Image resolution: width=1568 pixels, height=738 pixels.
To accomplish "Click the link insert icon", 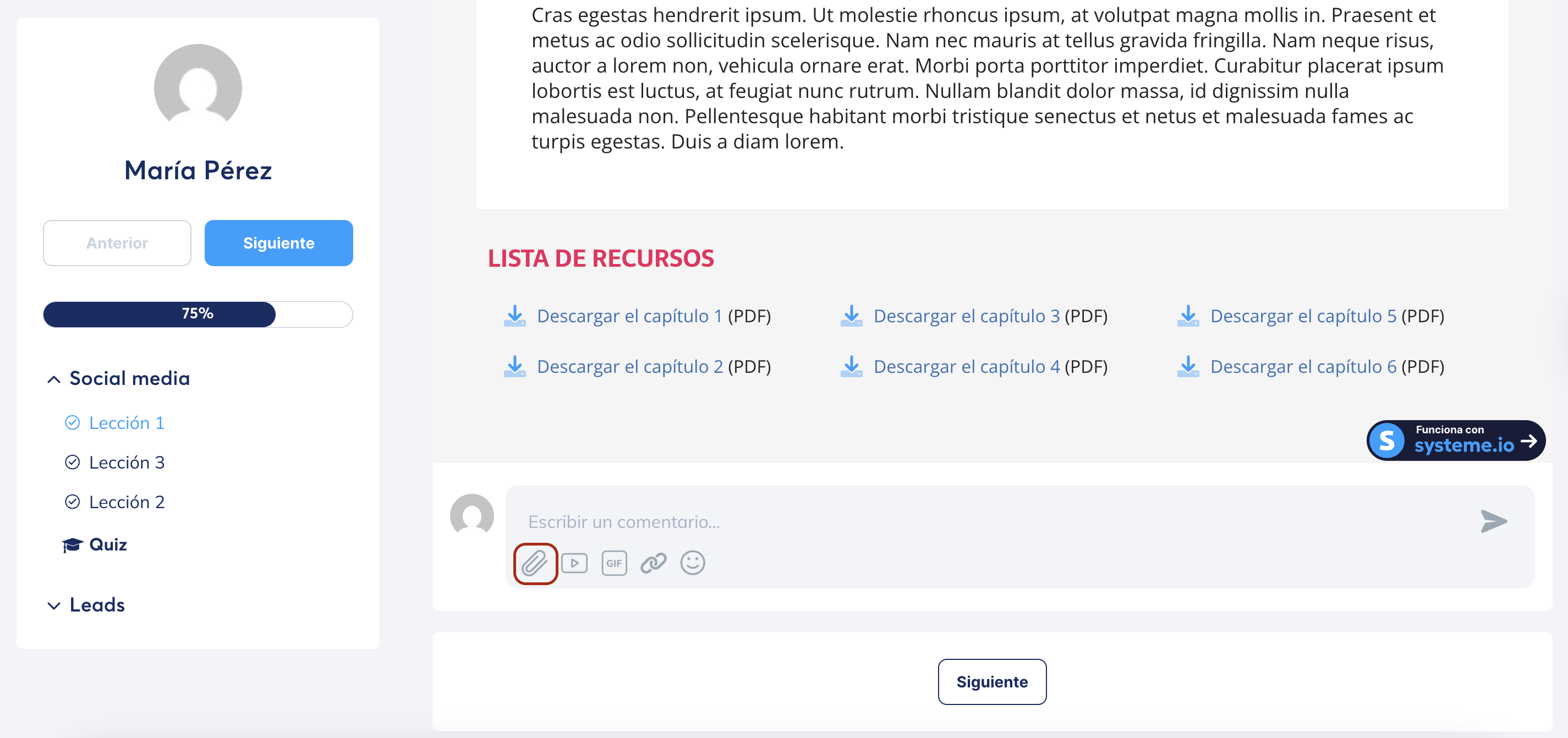I will [x=653, y=563].
